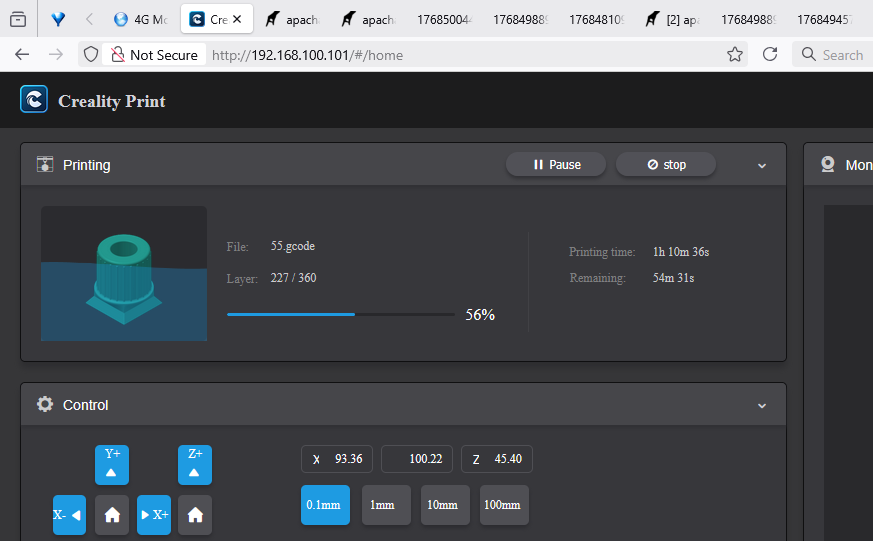Home the Z axis

[x=195, y=515]
